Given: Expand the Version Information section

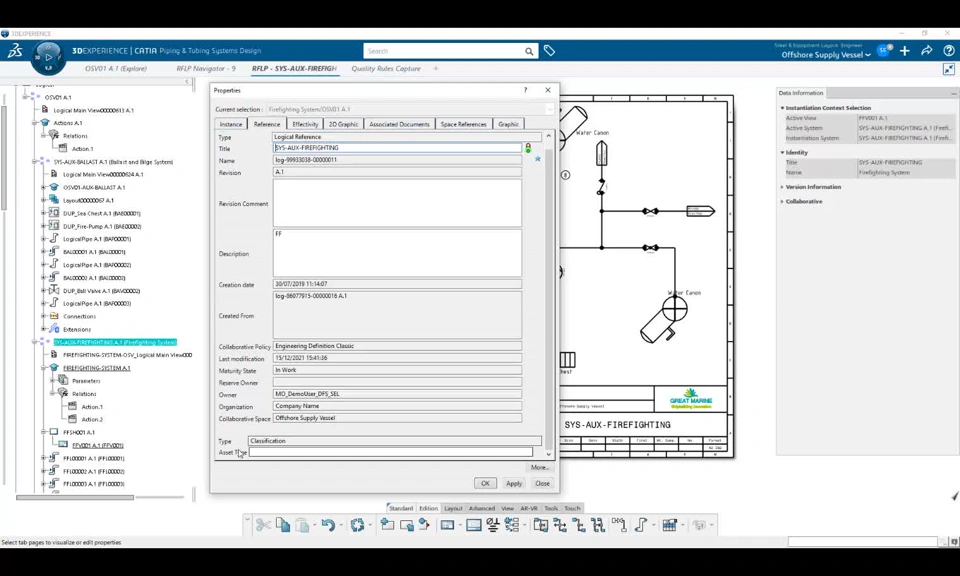Looking at the screenshot, I should click(782, 187).
